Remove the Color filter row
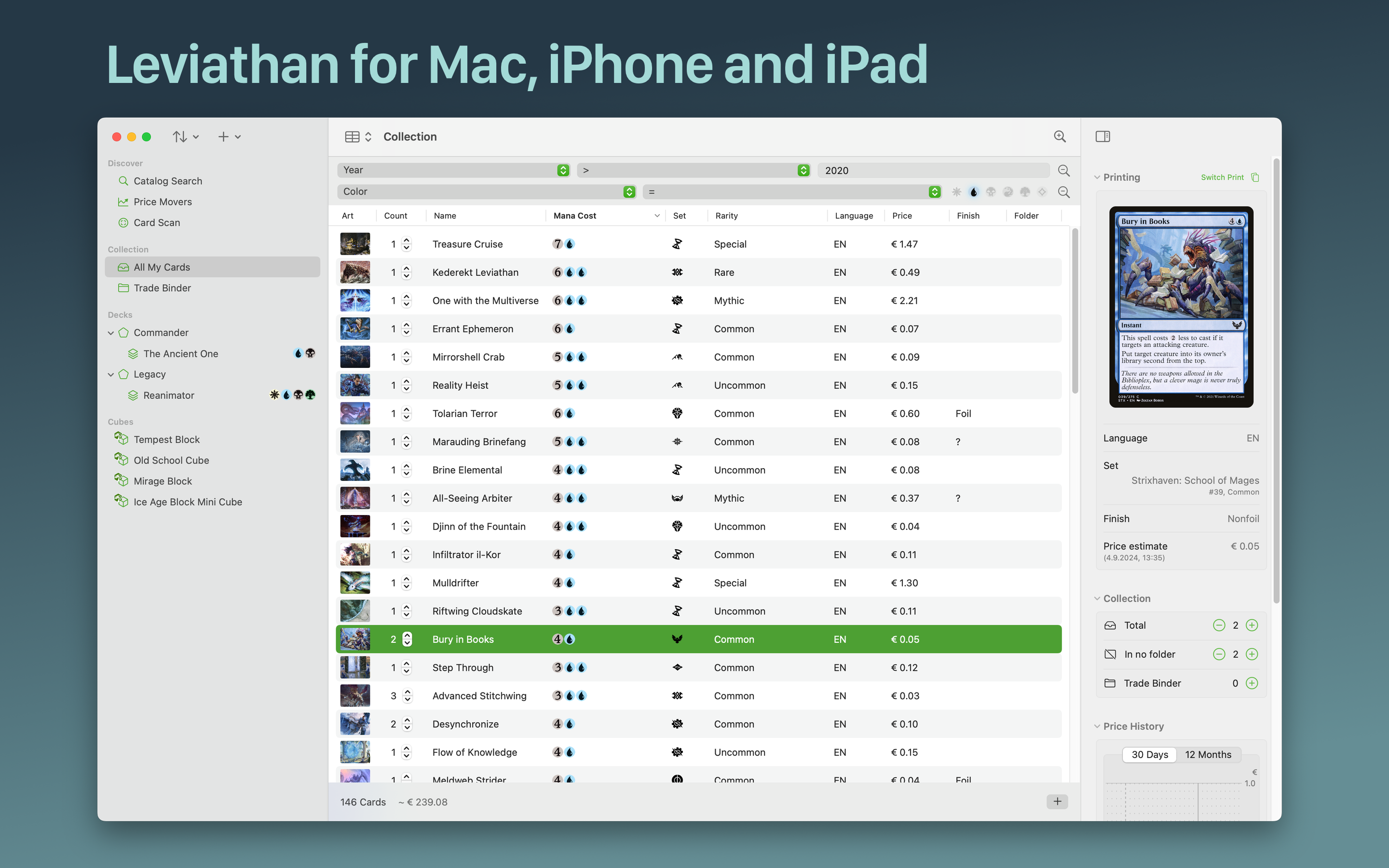 [x=1063, y=192]
